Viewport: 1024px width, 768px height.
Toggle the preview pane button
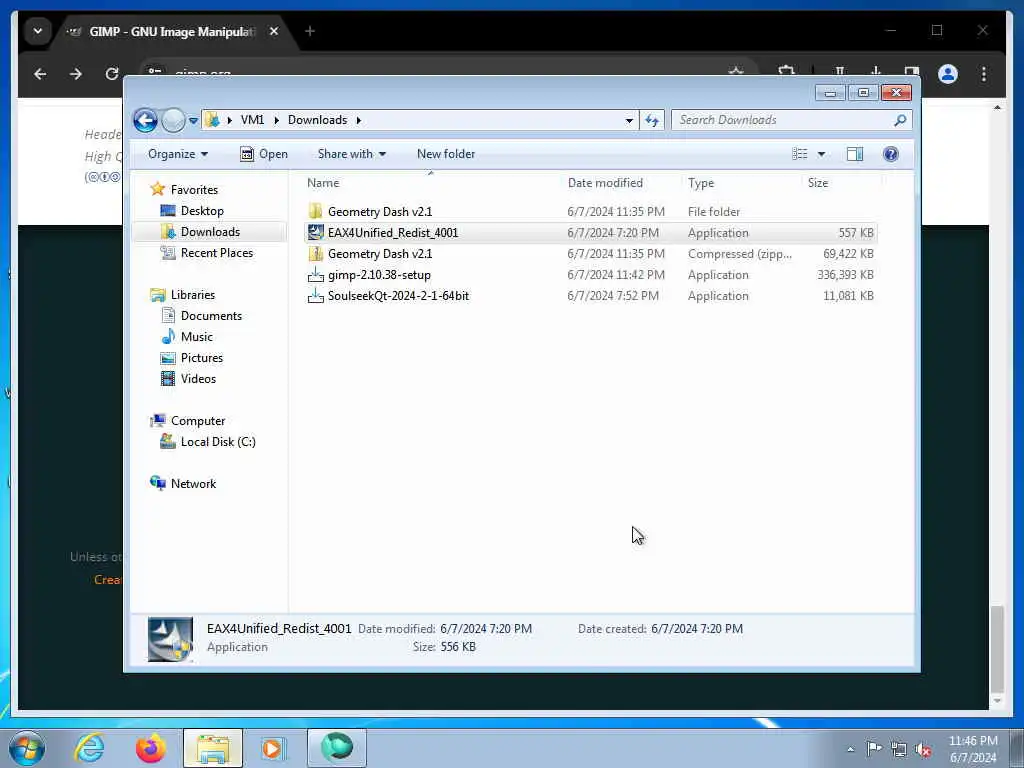click(855, 154)
